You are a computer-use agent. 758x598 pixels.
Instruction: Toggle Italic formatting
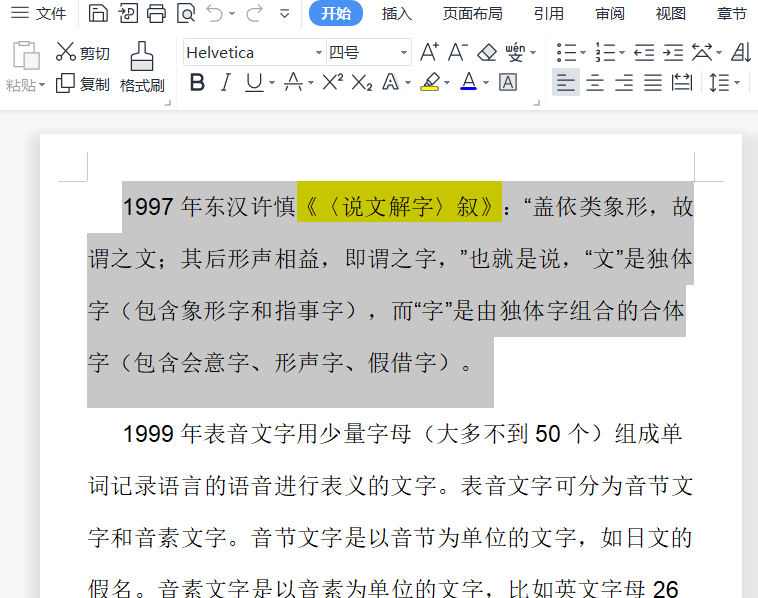pyautogui.click(x=225, y=83)
